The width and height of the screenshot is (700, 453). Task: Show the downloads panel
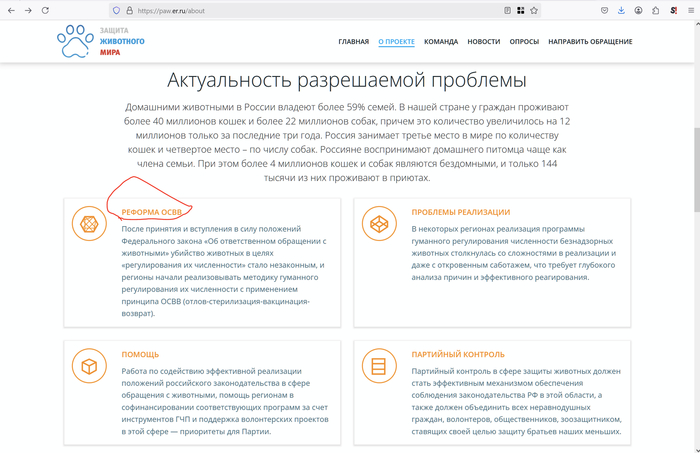click(x=621, y=10)
